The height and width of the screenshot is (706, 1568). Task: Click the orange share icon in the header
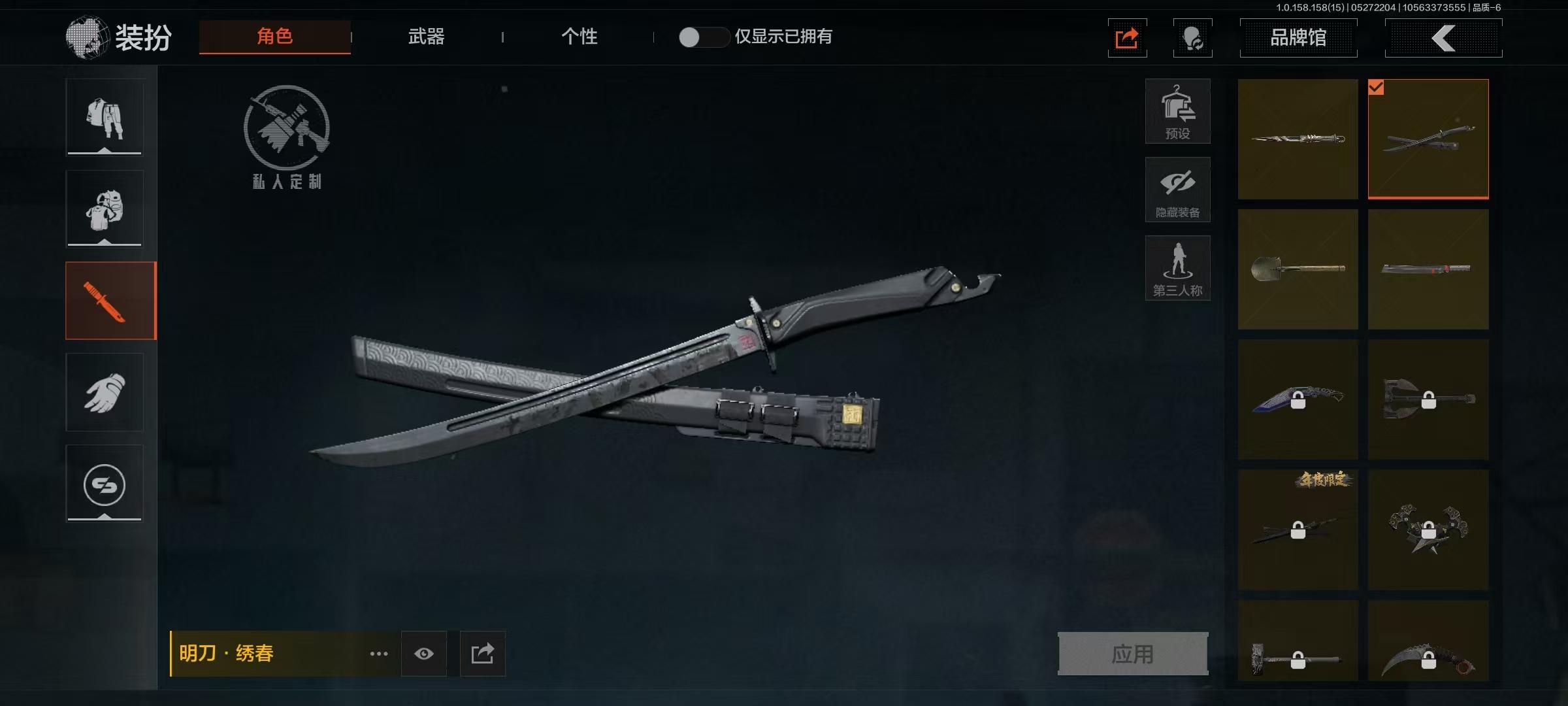tap(1127, 38)
